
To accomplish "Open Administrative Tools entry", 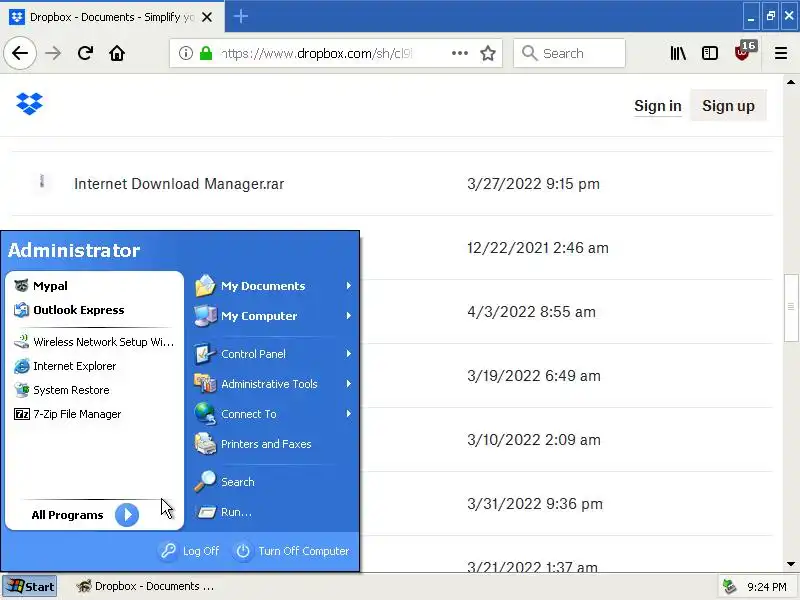I will click(273, 384).
